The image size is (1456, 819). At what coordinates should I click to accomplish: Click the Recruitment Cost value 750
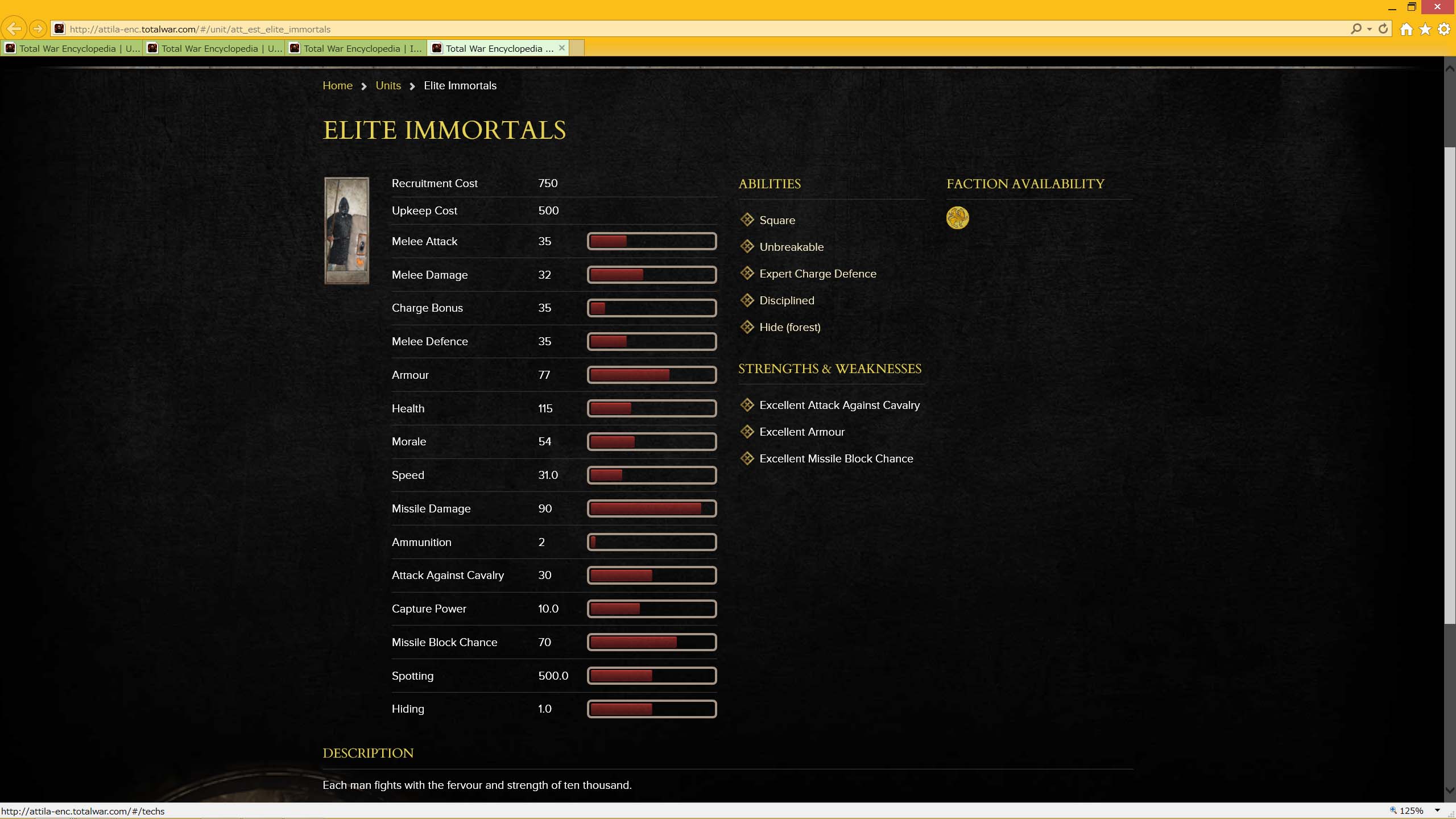pos(548,183)
